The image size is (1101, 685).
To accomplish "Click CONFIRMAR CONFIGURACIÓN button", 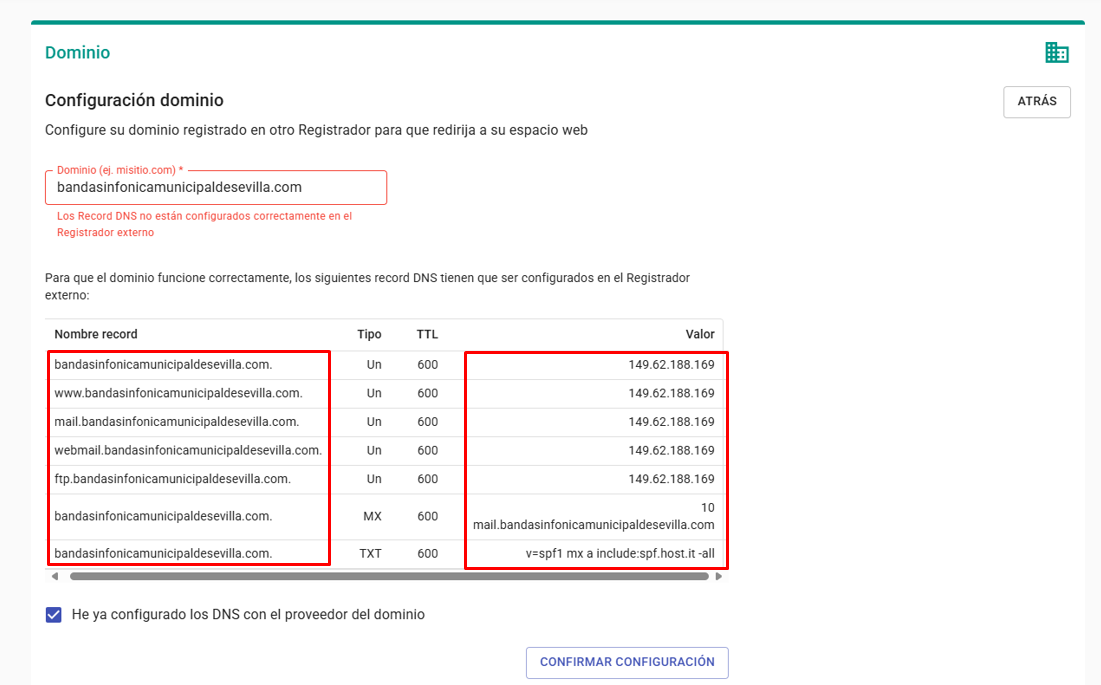I will pyautogui.click(x=627, y=663).
